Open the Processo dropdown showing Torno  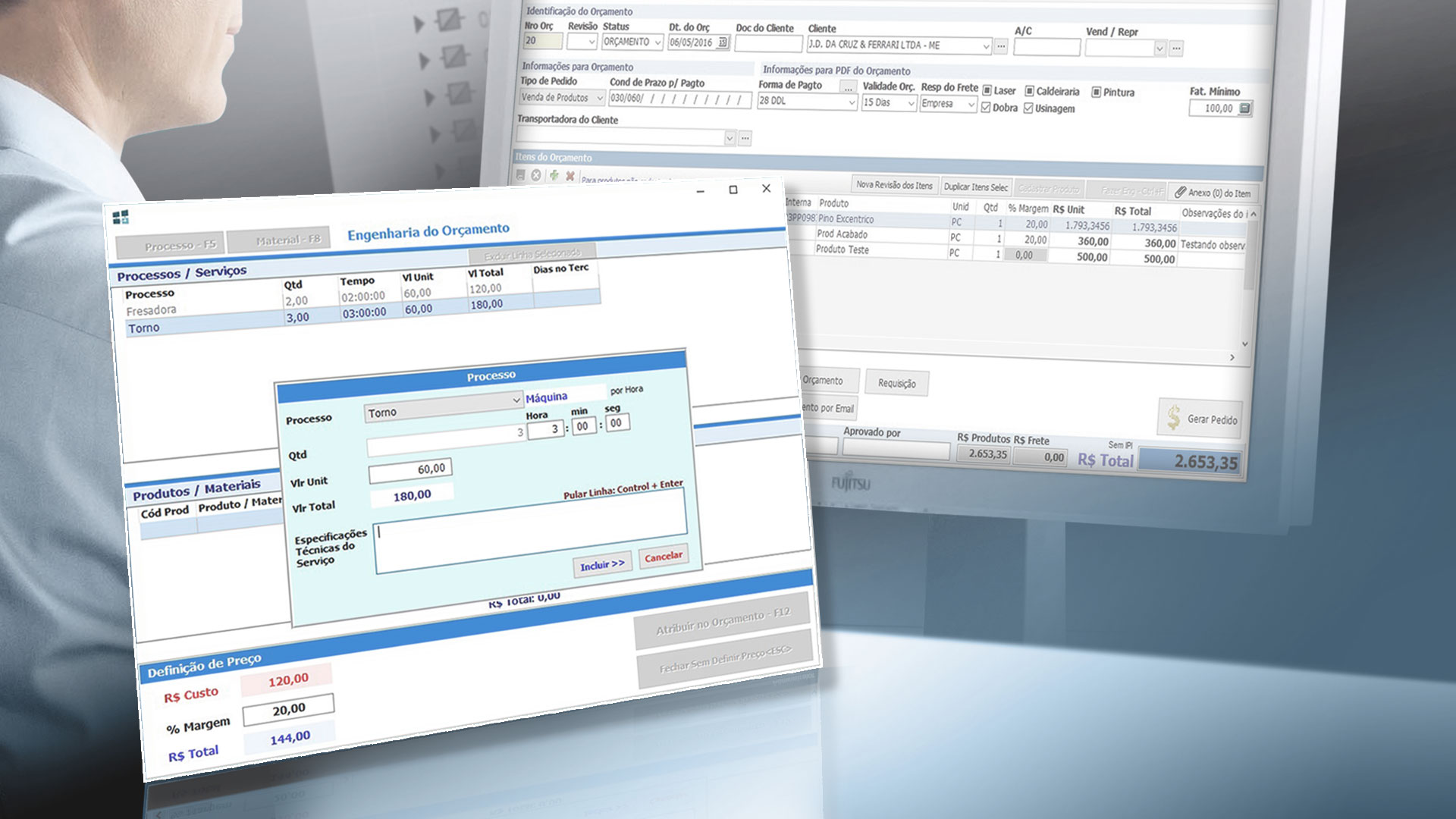point(516,400)
